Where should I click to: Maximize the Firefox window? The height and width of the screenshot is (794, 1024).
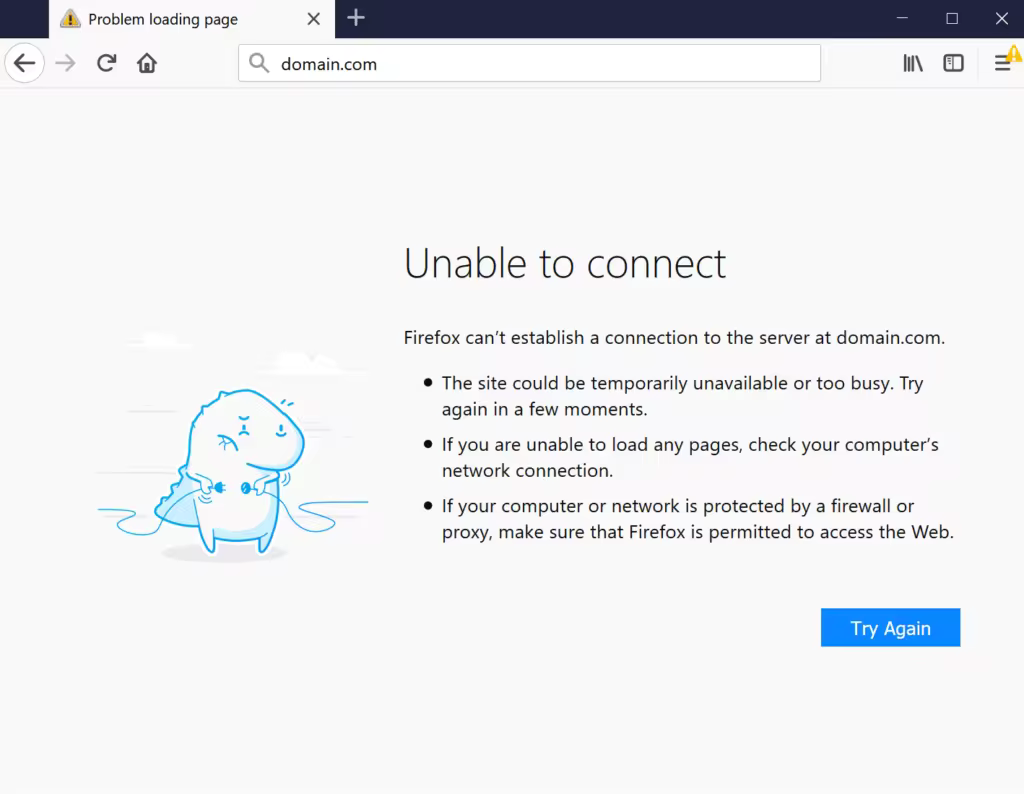pyautogui.click(x=952, y=18)
